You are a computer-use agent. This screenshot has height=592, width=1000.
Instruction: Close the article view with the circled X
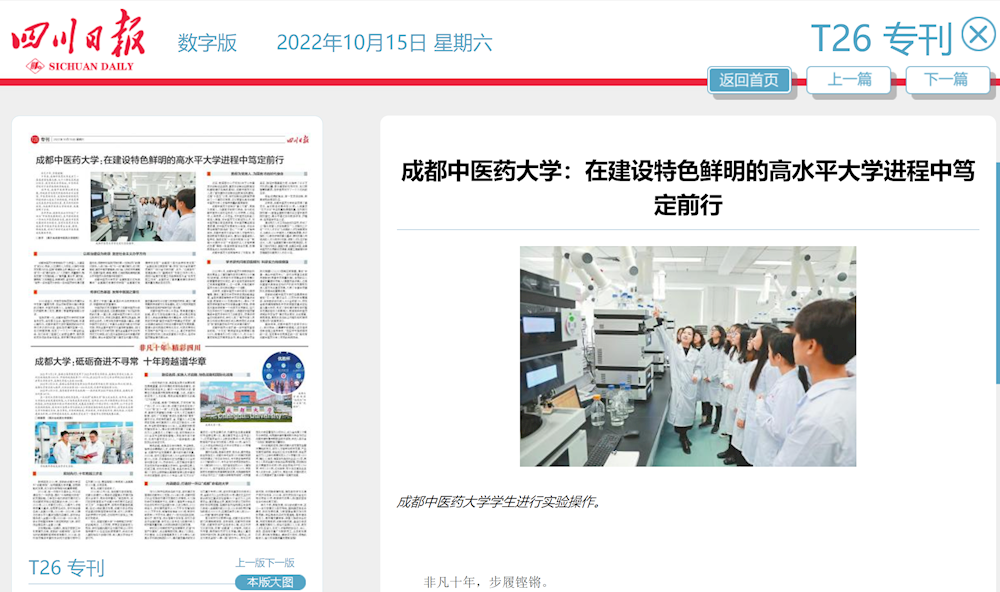pos(977,35)
